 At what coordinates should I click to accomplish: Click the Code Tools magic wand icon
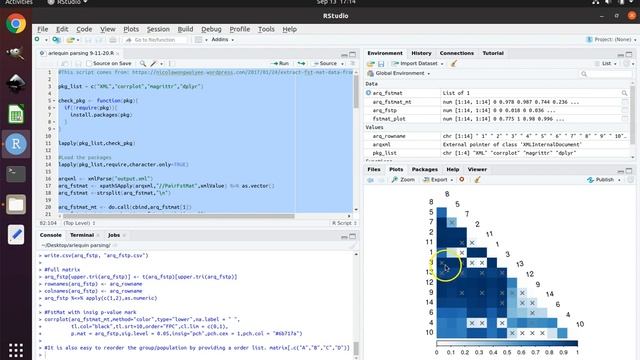(x=153, y=64)
